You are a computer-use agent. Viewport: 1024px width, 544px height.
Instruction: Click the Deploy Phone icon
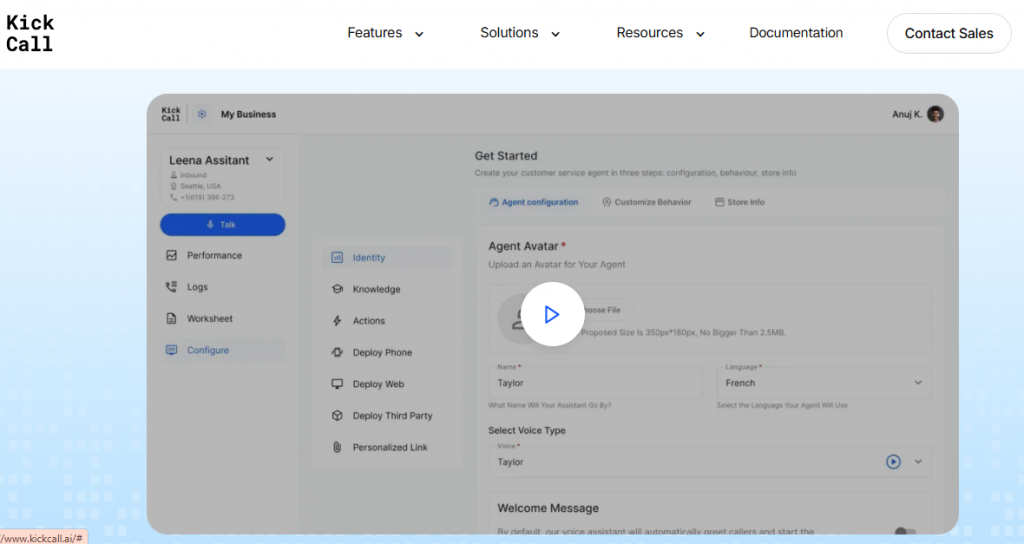(x=337, y=353)
